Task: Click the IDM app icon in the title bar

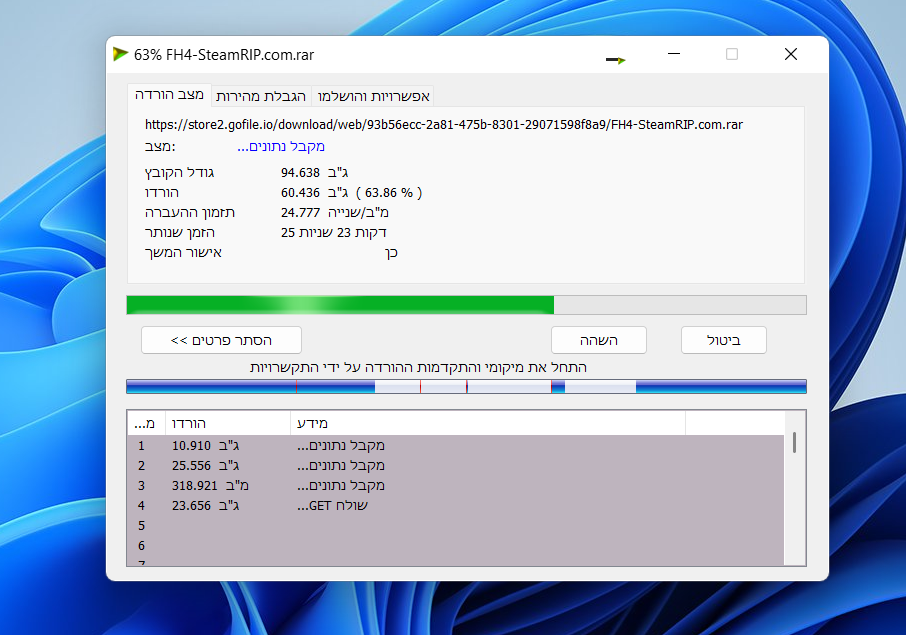Action: click(120, 54)
